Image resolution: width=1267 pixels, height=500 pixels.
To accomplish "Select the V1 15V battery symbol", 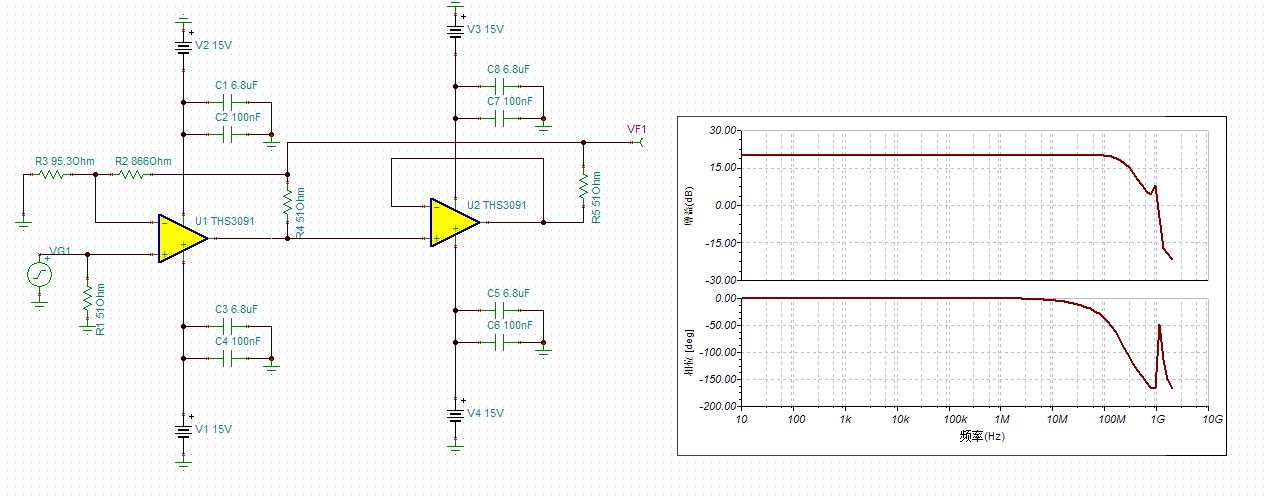I will point(183,430).
